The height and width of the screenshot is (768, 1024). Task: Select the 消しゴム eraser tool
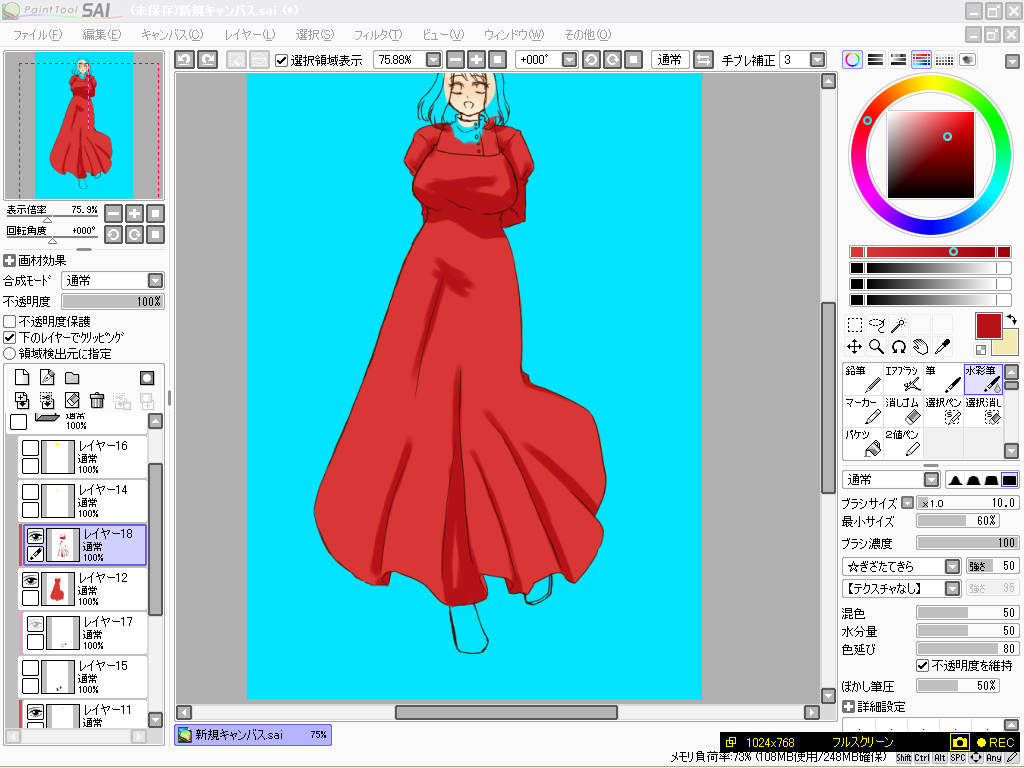tap(903, 411)
